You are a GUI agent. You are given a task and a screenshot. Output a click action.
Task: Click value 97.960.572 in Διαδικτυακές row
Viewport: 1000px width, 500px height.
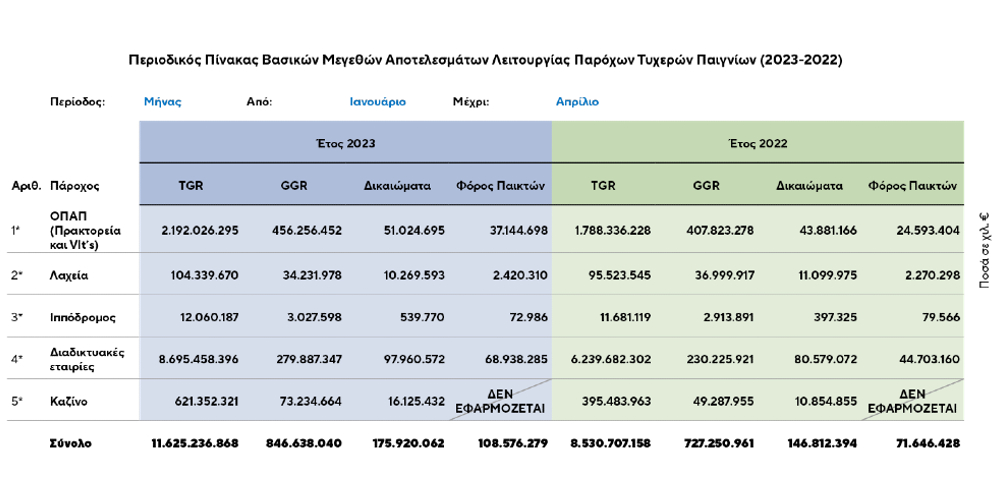point(414,359)
